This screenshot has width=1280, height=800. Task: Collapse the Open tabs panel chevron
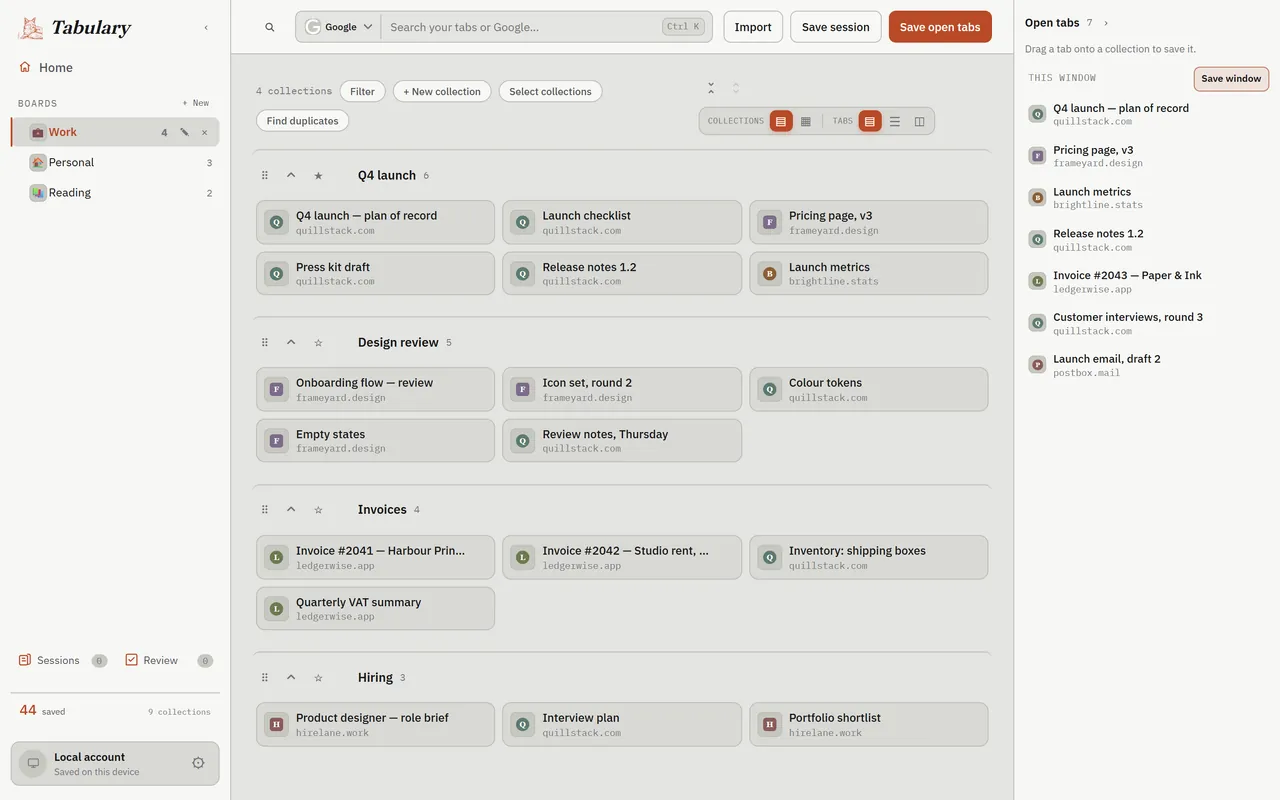pyautogui.click(x=1106, y=23)
